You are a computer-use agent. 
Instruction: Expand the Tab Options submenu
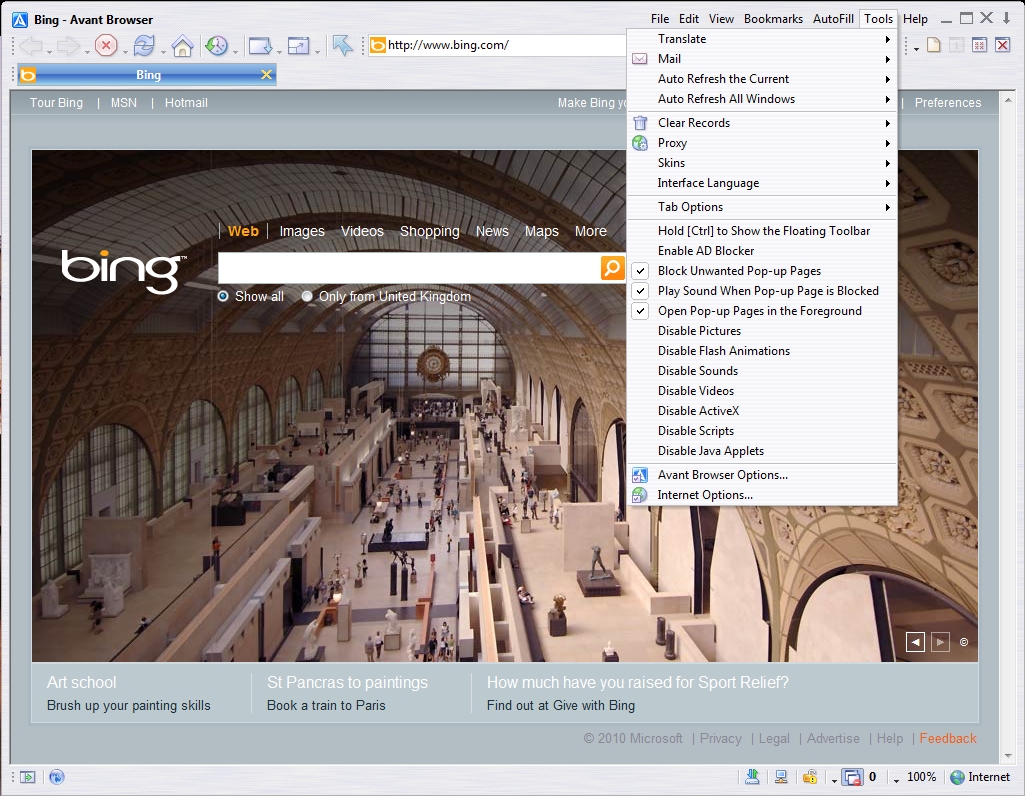pos(762,207)
